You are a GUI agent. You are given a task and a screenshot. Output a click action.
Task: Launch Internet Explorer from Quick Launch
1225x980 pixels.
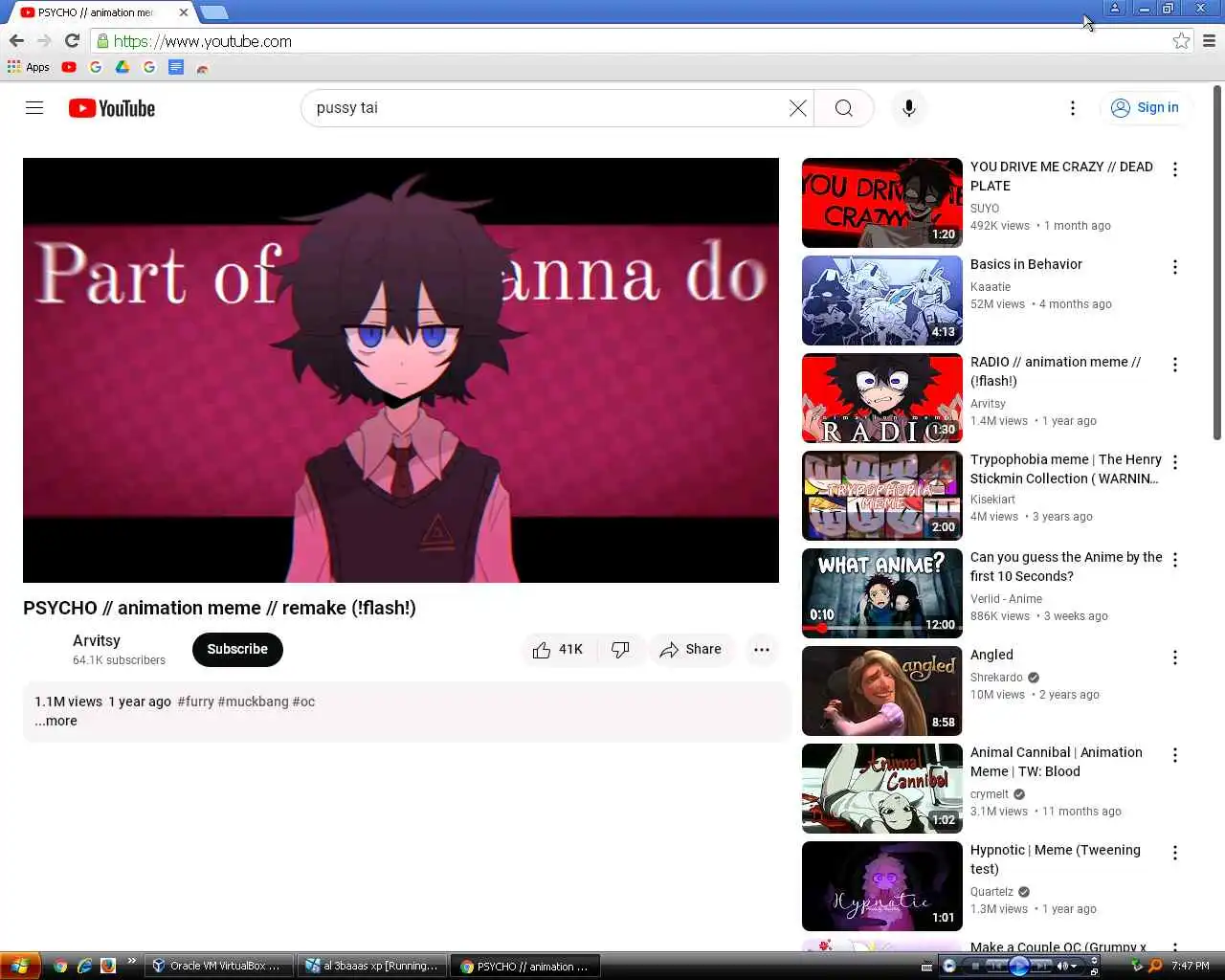click(84, 967)
